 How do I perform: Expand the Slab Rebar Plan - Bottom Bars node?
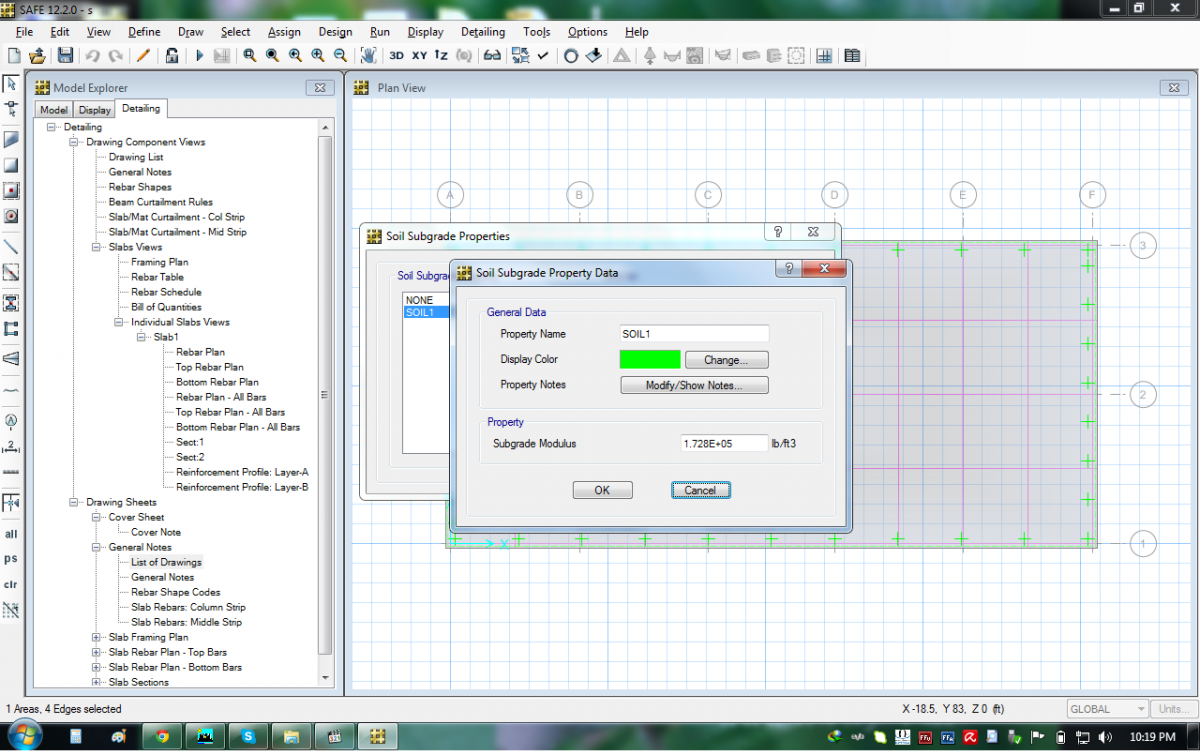tap(97, 667)
